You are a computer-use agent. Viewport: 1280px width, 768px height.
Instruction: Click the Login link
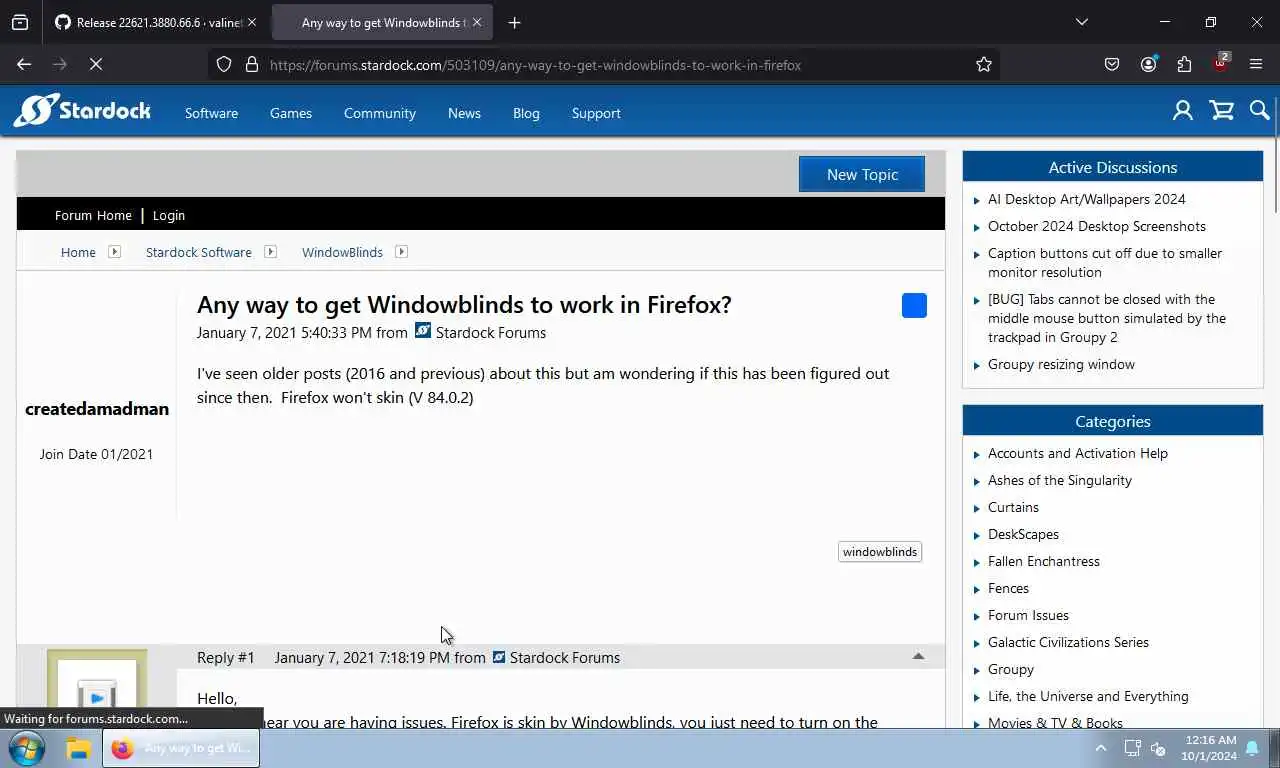pyautogui.click(x=169, y=215)
